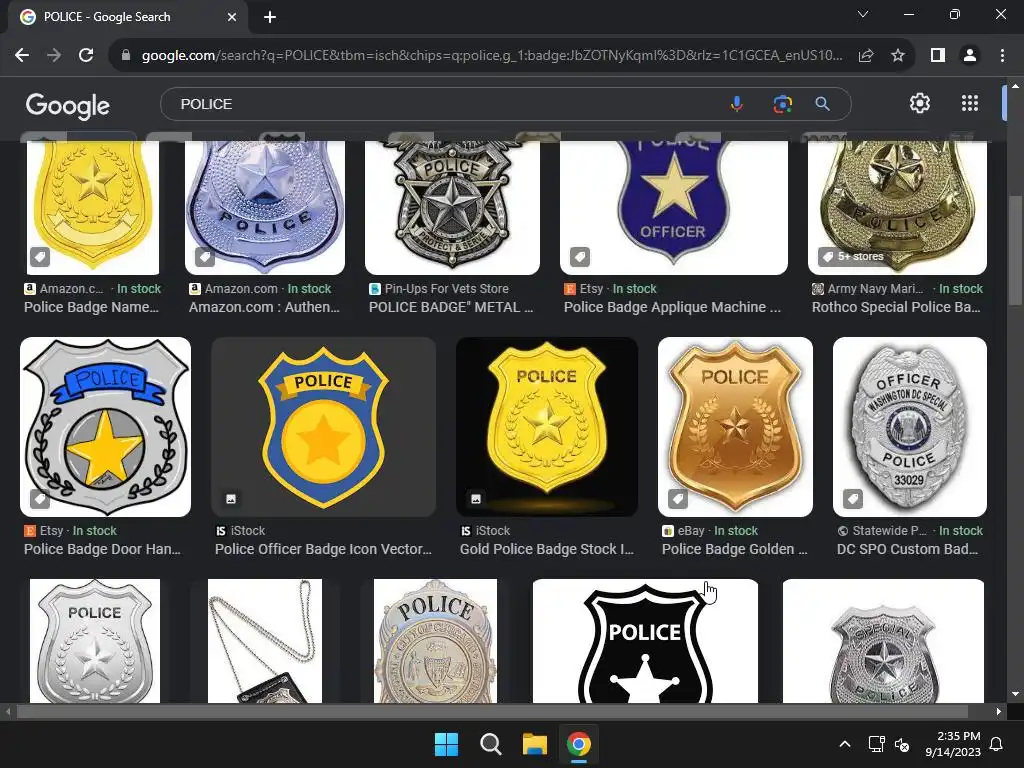Open the Etsy blue OFFICER badge image

pyautogui.click(x=674, y=208)
